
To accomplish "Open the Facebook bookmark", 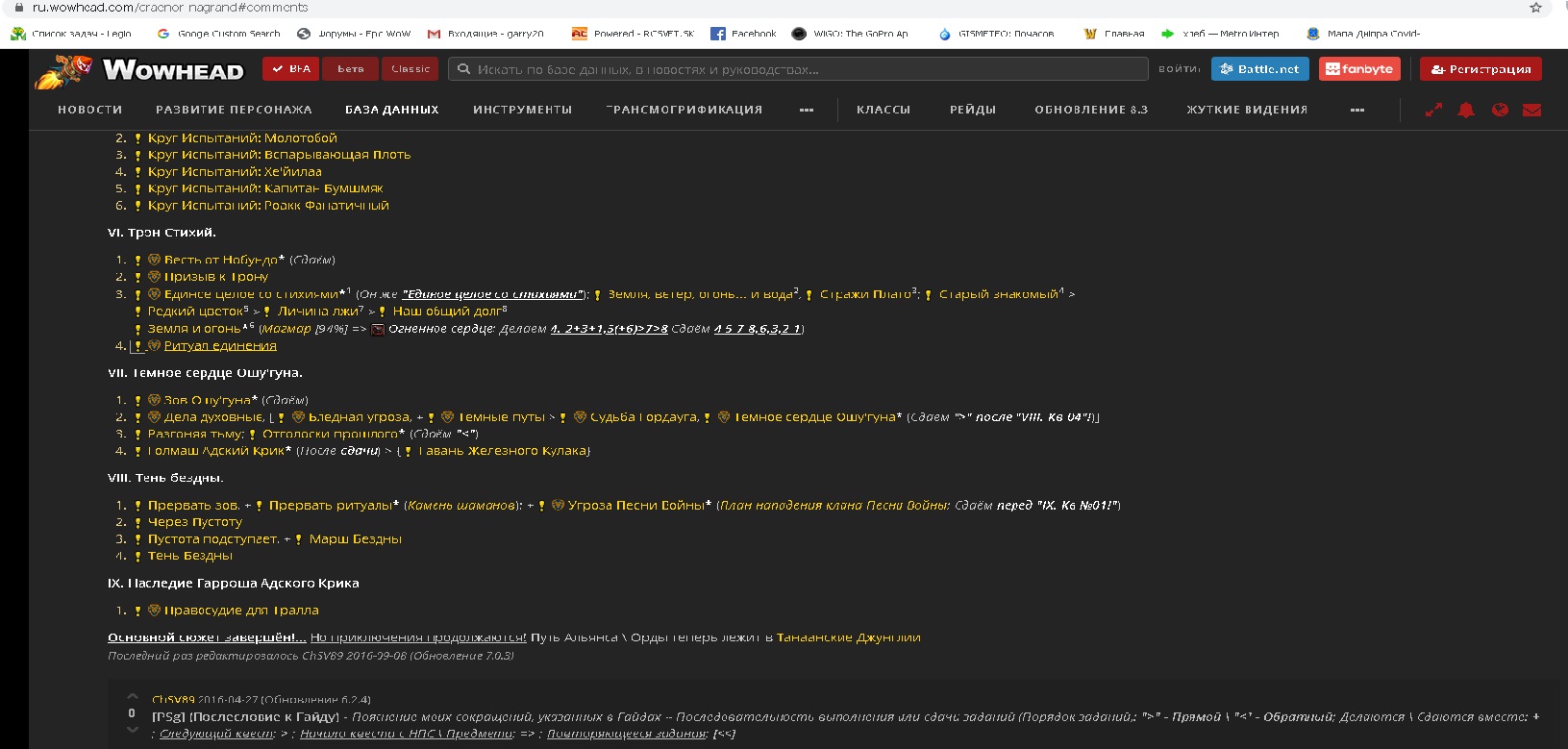I will (743, 34).
